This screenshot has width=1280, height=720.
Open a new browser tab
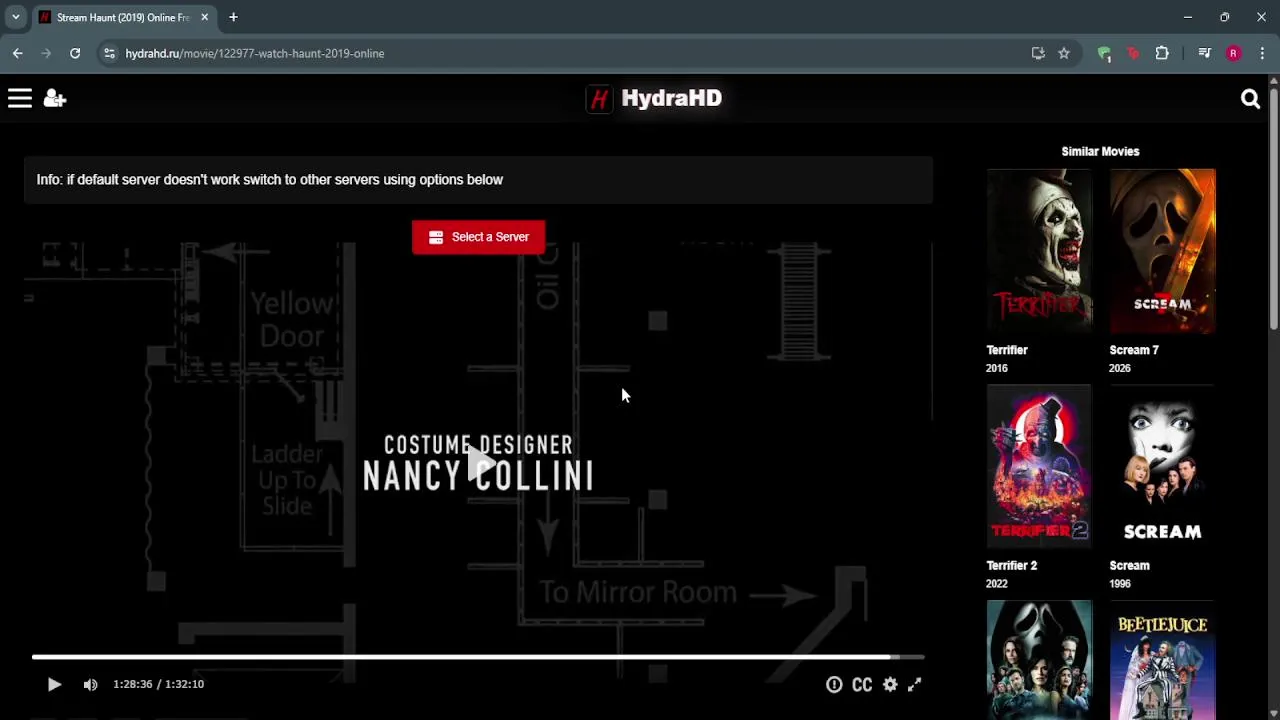233,17
